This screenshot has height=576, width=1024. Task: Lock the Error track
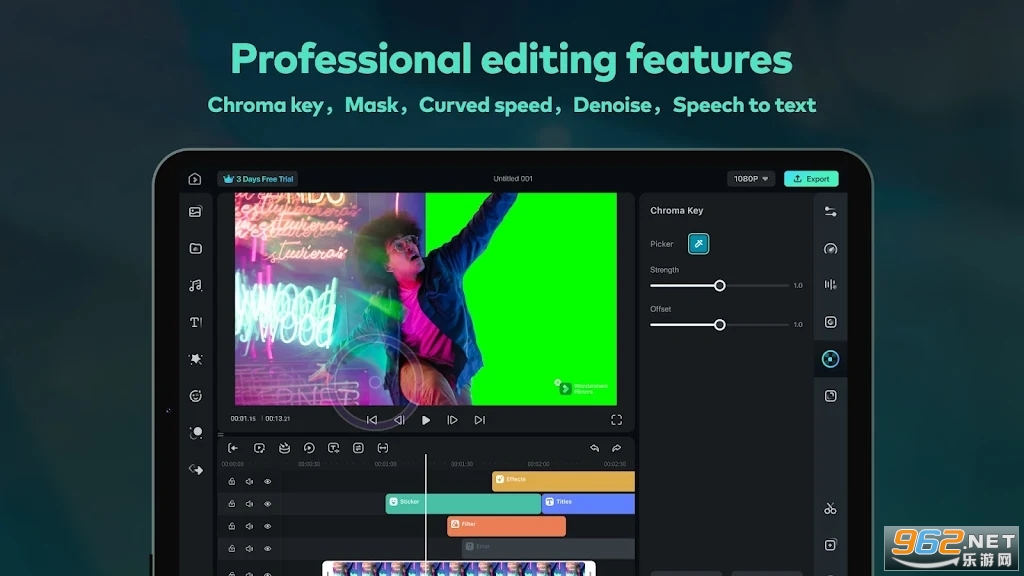[x=231, y=549]
